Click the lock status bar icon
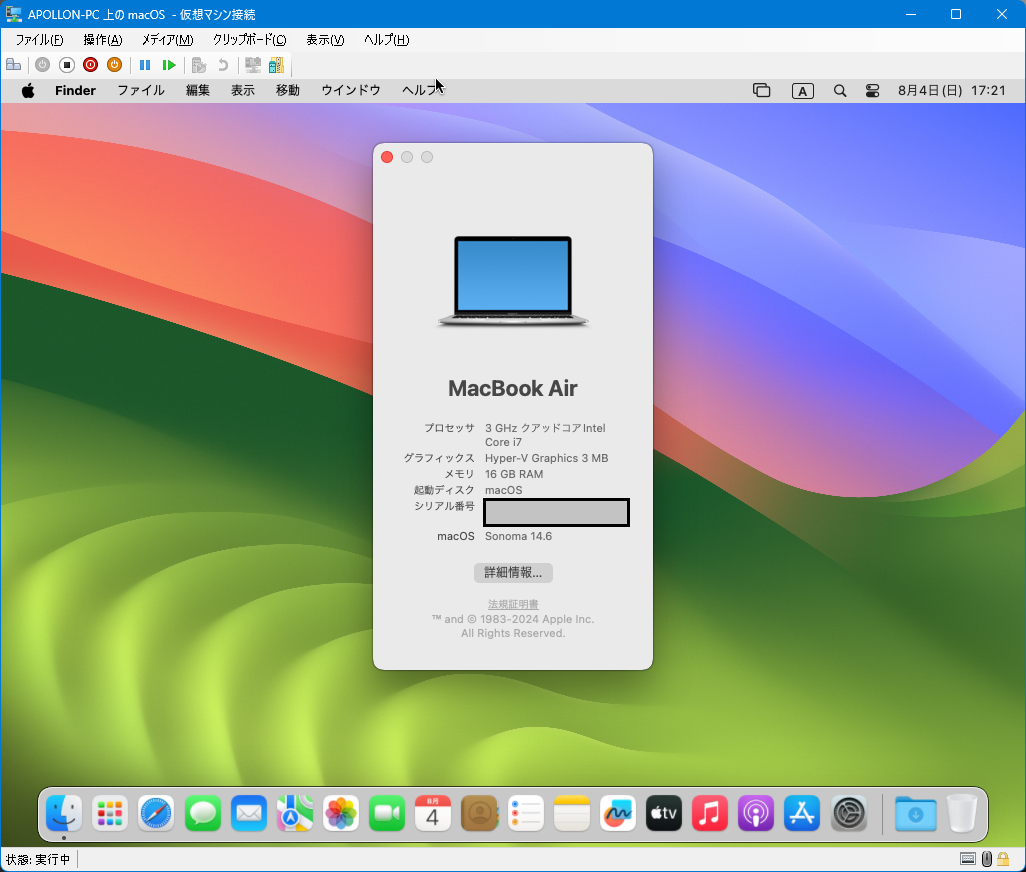 (x=1003, y=859)
